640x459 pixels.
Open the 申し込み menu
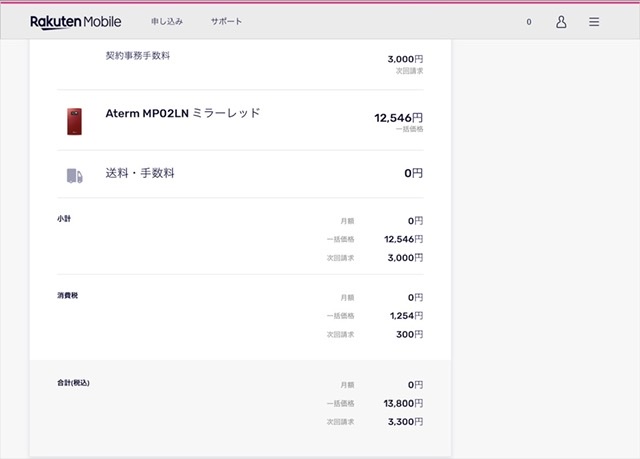pyautogui.click(x=167, y=22)
